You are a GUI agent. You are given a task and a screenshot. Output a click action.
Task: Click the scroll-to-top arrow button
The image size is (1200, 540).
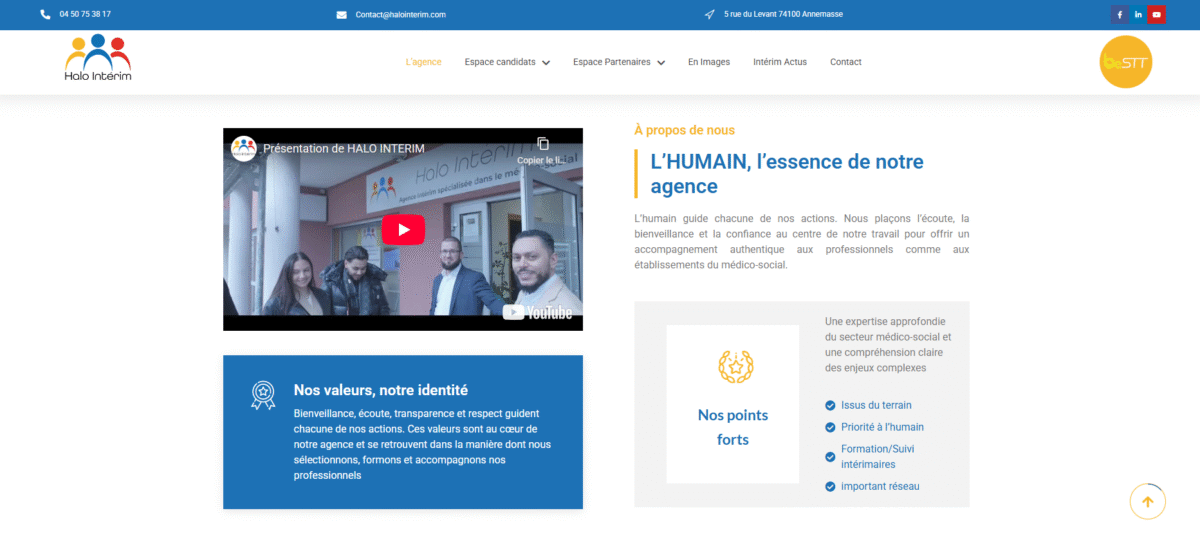point(1148,501)
